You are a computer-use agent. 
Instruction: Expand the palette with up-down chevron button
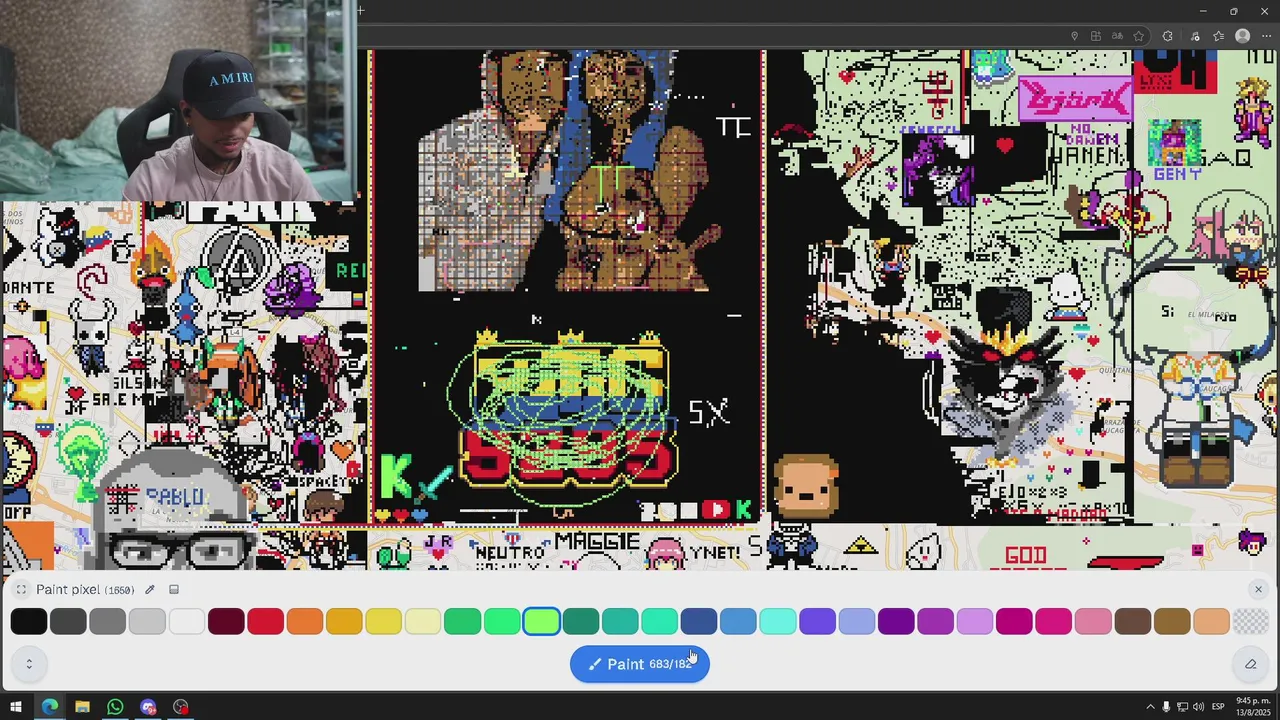click(29, 664)
